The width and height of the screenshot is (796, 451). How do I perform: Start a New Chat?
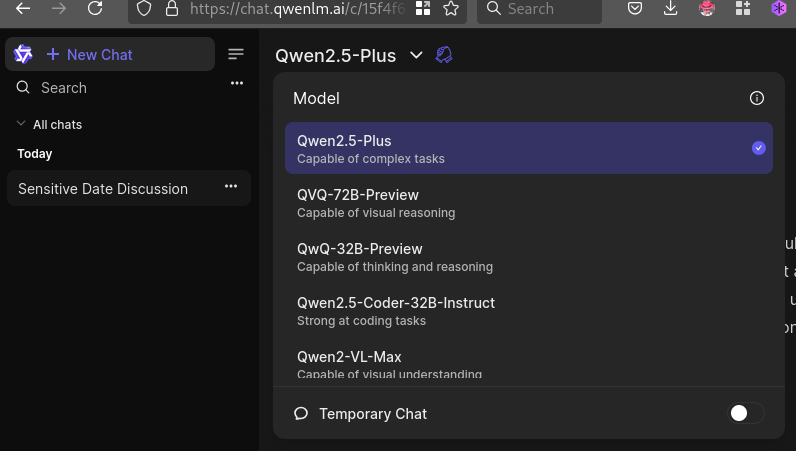pyautogui.click(x=99, y=54)
